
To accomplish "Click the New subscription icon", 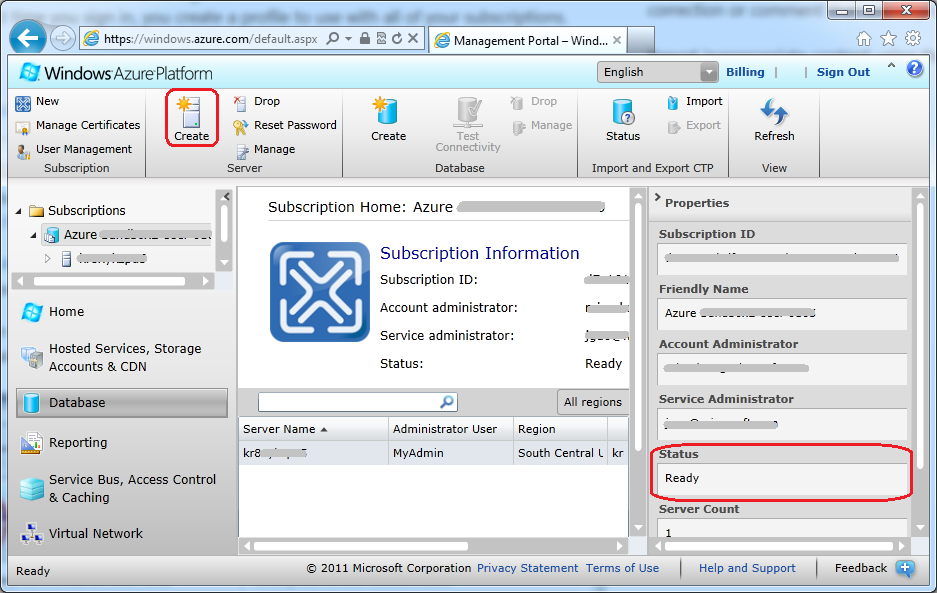I will click(x=23, y=103).
